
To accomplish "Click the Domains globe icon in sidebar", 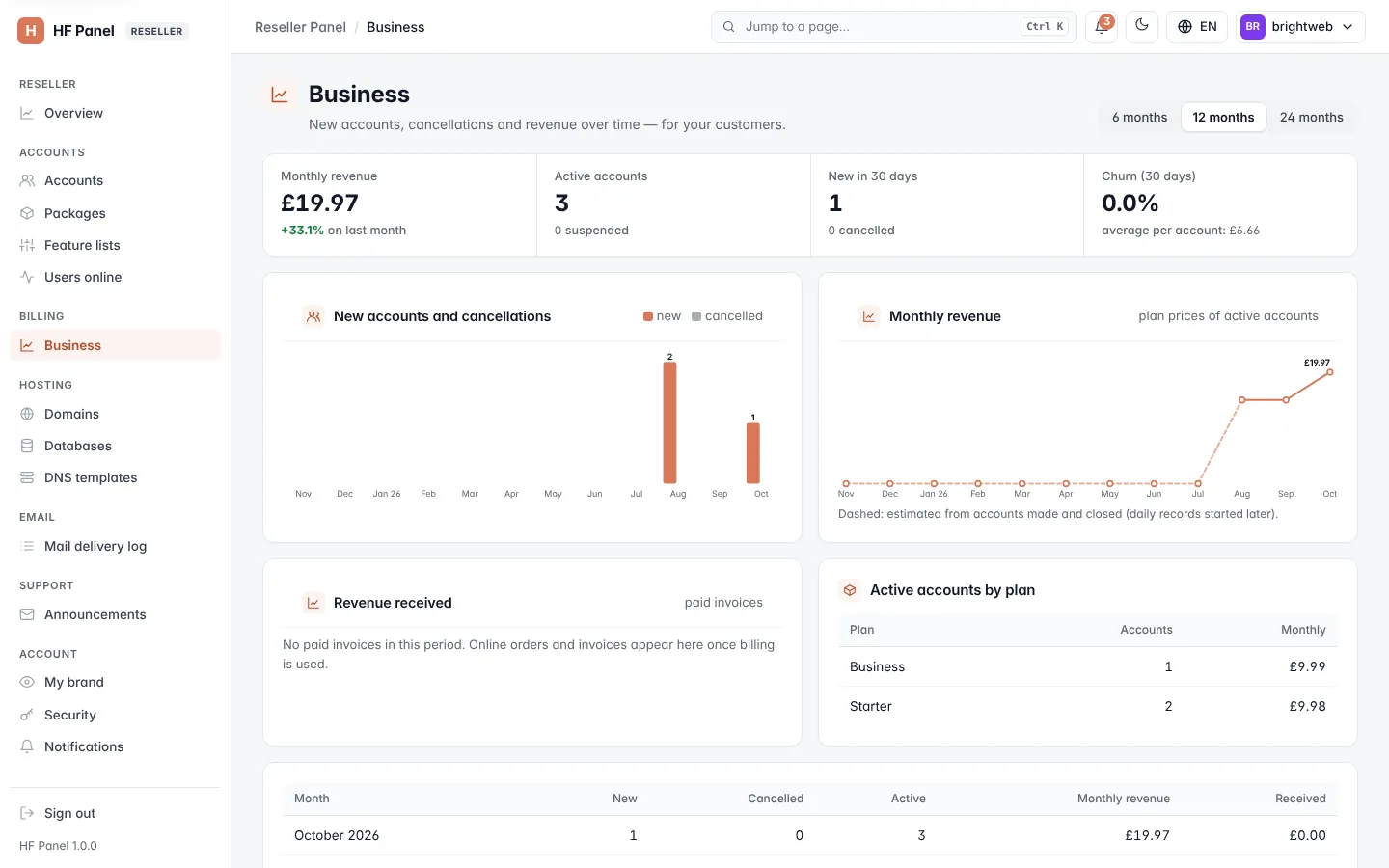I will click(x=27, y=414).
